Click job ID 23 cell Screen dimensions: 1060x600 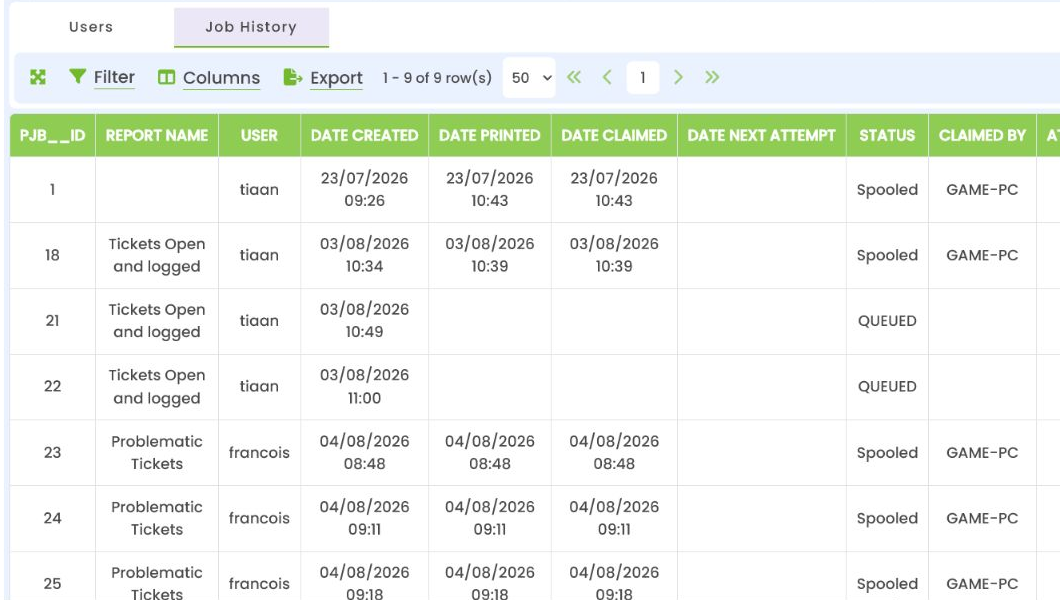coord(52,453)
